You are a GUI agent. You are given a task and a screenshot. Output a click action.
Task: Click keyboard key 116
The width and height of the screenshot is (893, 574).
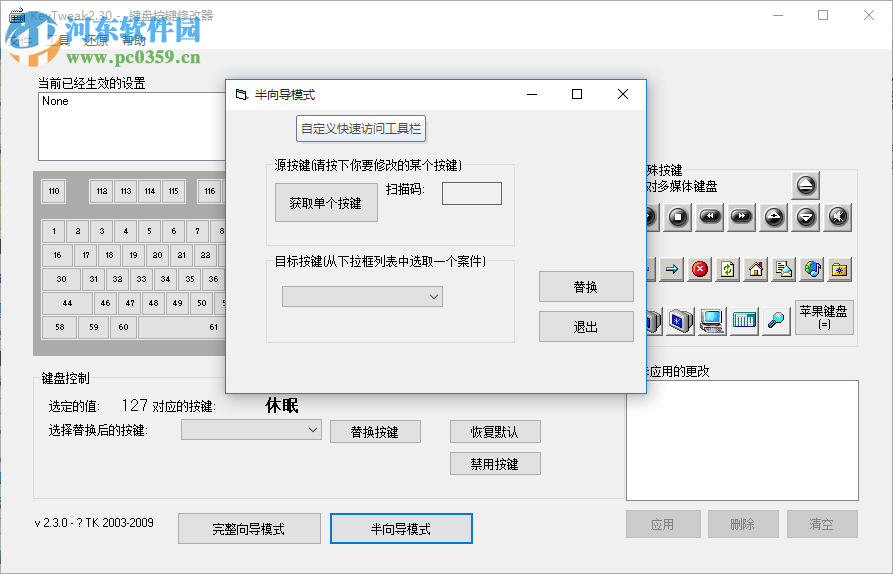click(x=210, y=191)
